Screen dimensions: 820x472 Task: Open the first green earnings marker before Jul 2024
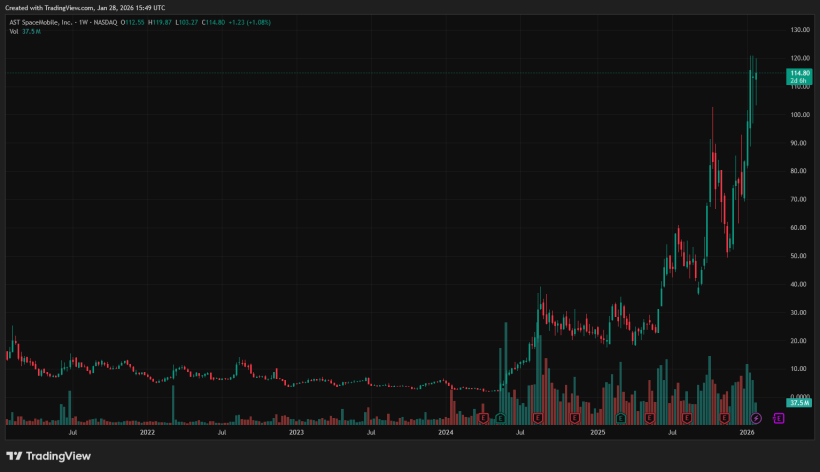click(x=499, y=417)
